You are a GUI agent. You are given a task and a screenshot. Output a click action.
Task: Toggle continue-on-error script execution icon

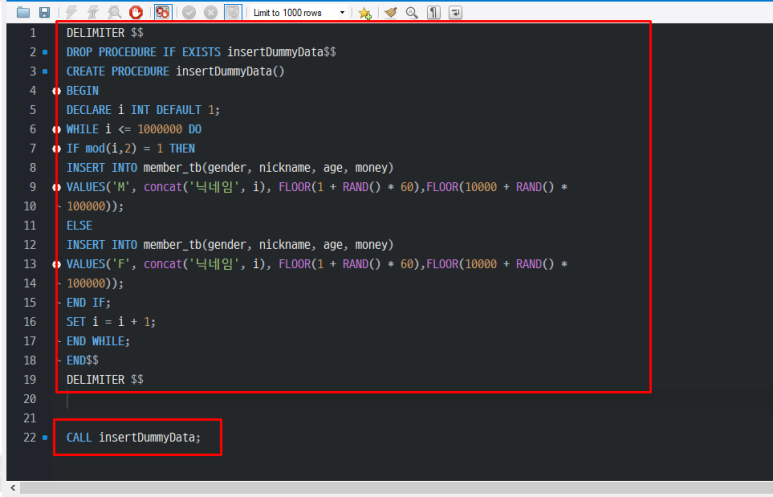tap(162, 12)
